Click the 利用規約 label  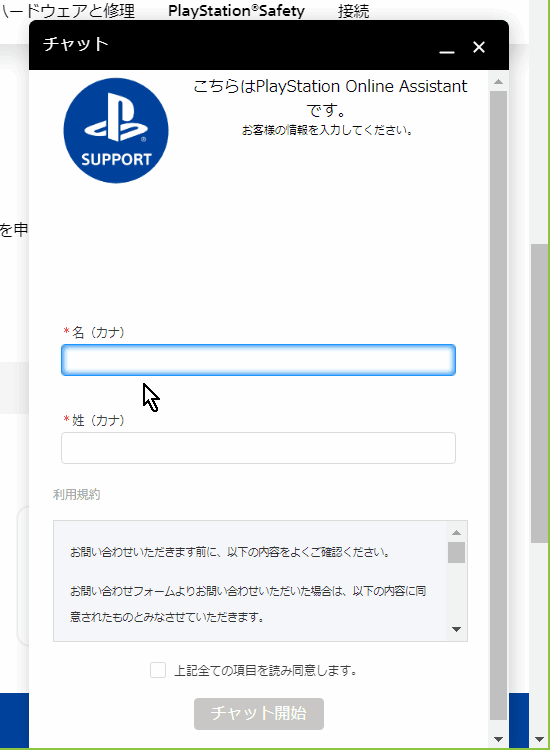[x=77, y=494]
